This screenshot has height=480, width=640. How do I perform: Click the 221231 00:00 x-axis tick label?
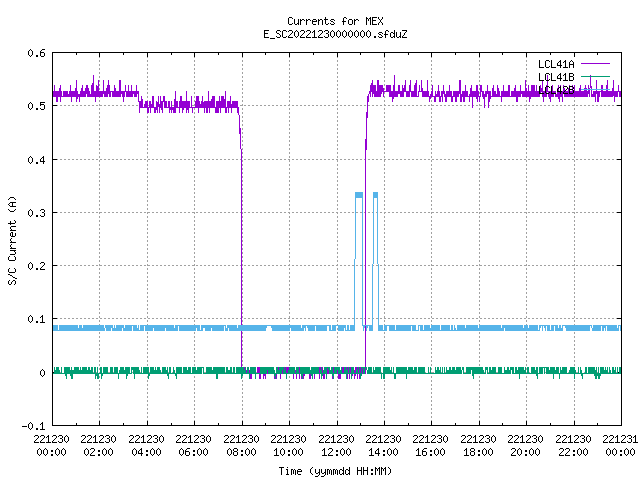point(620,446)
